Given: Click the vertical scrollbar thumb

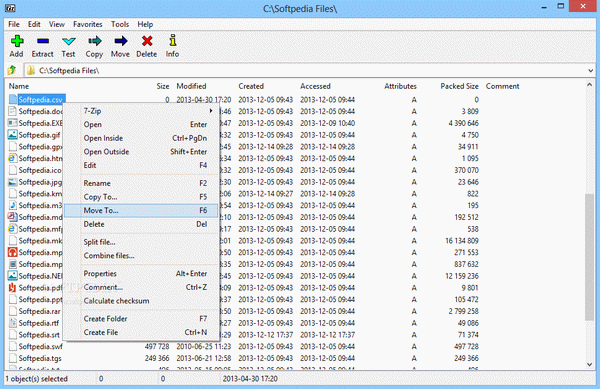Looking at the screenshot, I should pyautogui.click(x=590, y=257).
